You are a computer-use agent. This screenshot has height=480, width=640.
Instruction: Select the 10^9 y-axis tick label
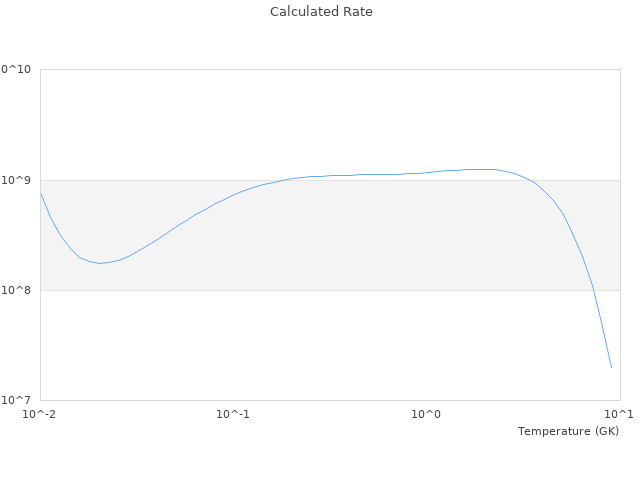tap(17, 180)
